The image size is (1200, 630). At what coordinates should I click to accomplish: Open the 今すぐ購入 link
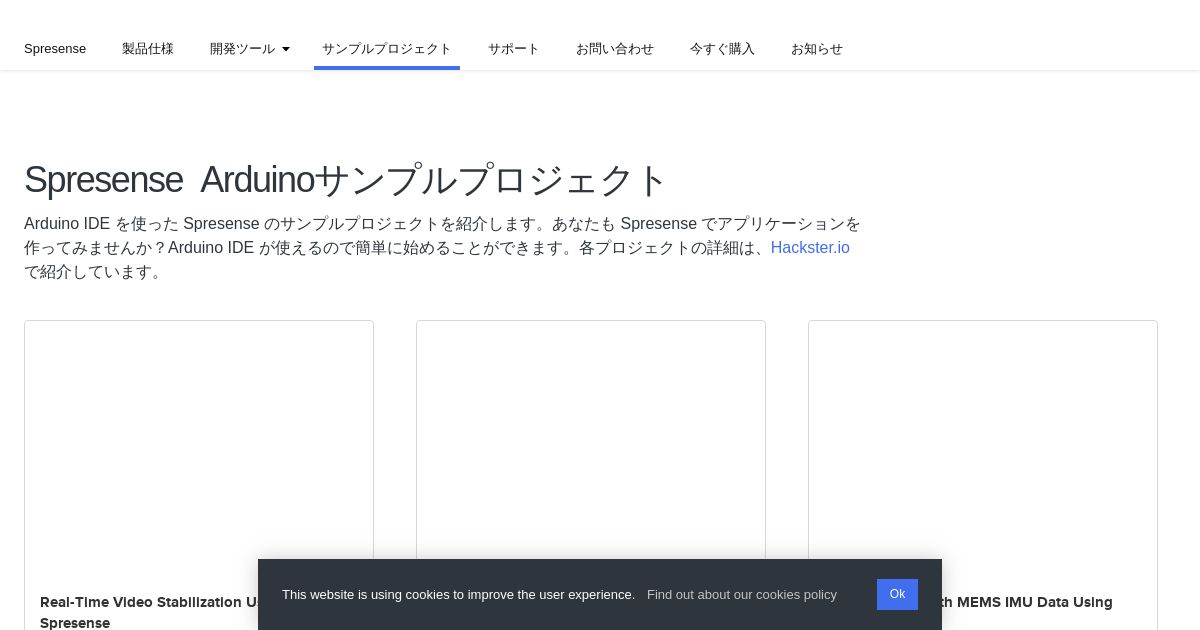(722, 48)
